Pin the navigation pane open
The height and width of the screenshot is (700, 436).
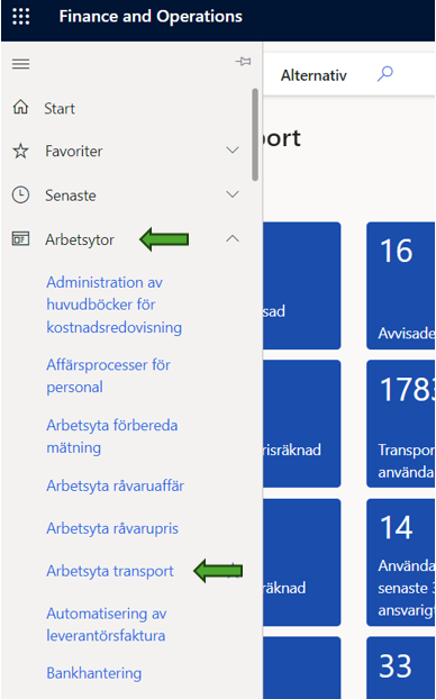(243, 62)
